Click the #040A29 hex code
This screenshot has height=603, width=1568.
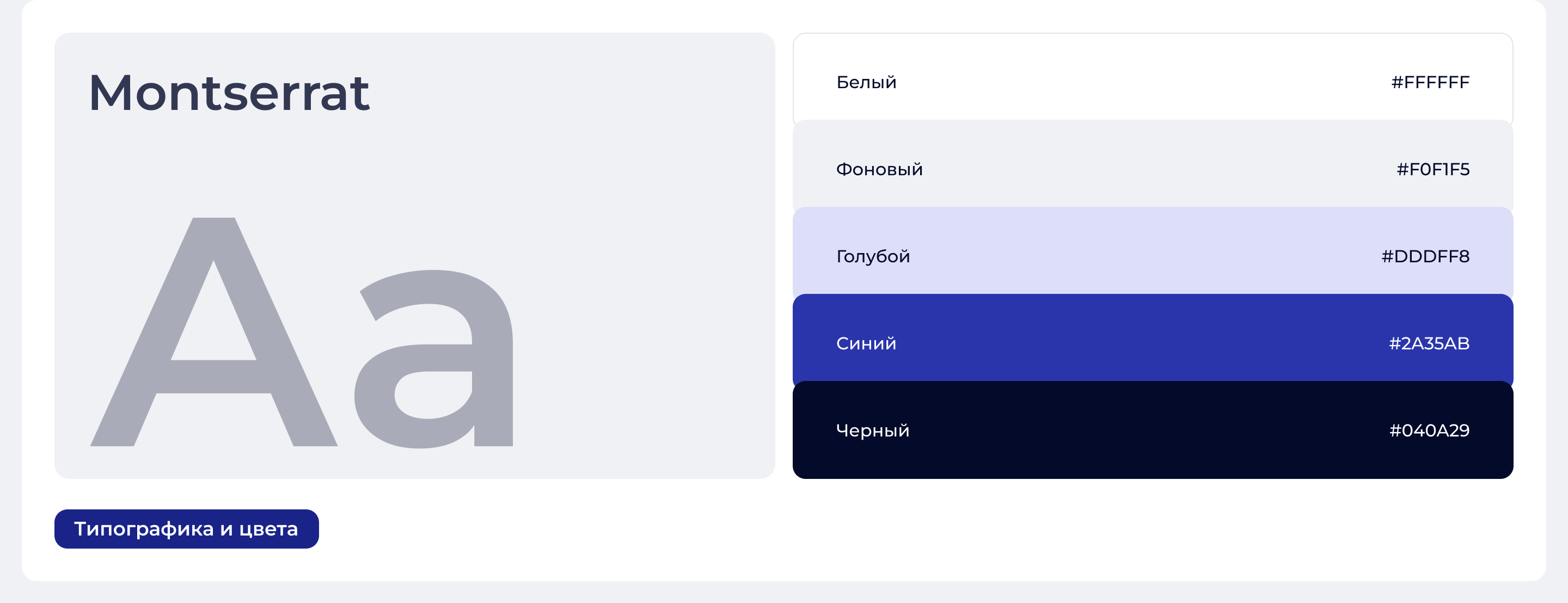1429,430
